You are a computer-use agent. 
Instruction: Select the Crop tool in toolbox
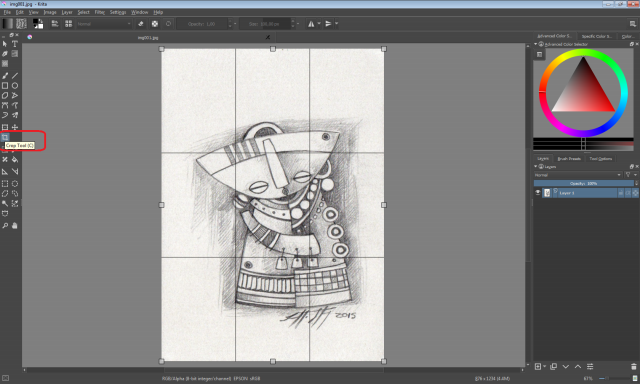(x=5, y=137)
